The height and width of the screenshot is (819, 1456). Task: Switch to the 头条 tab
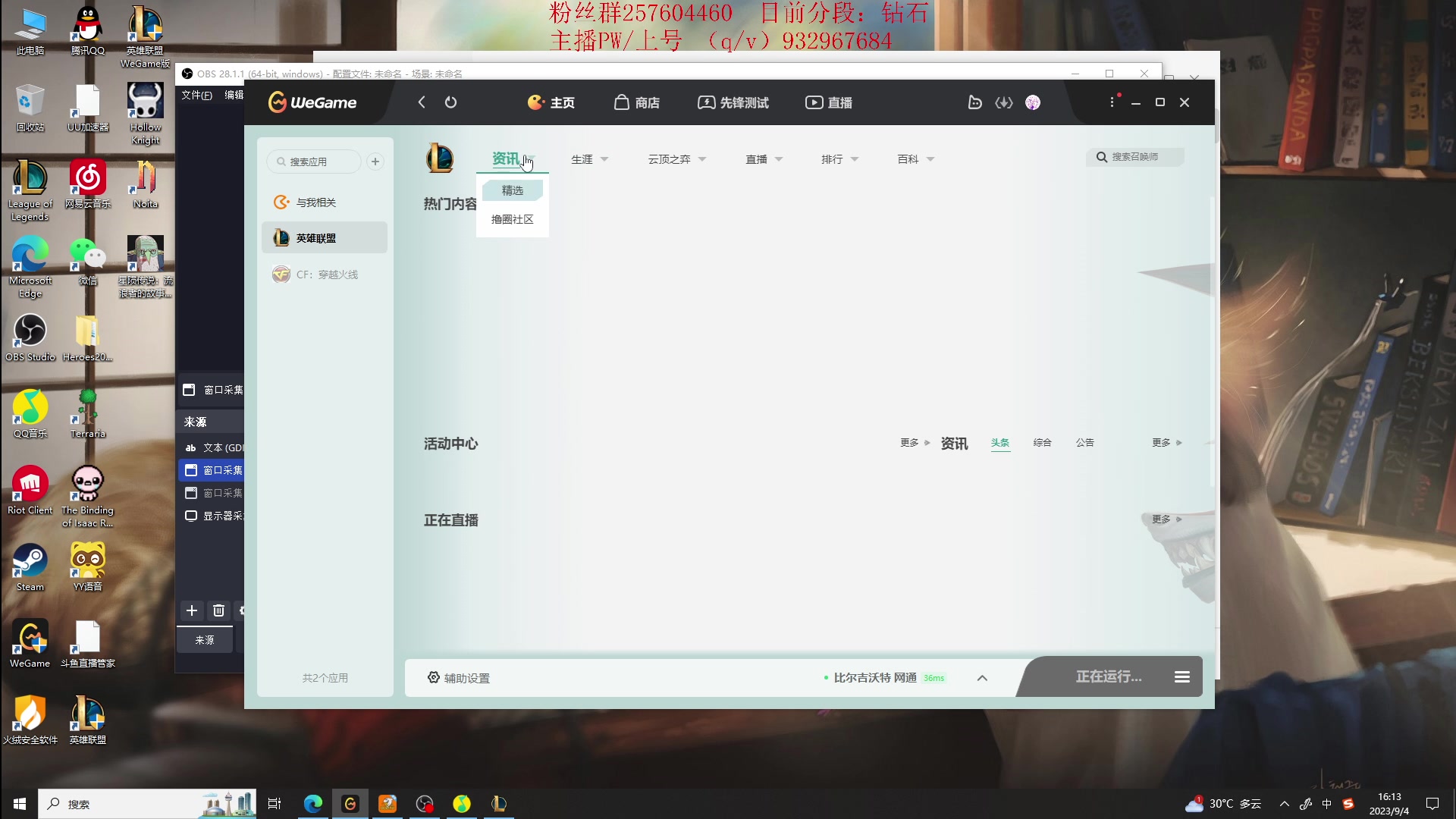[1000, 442]
